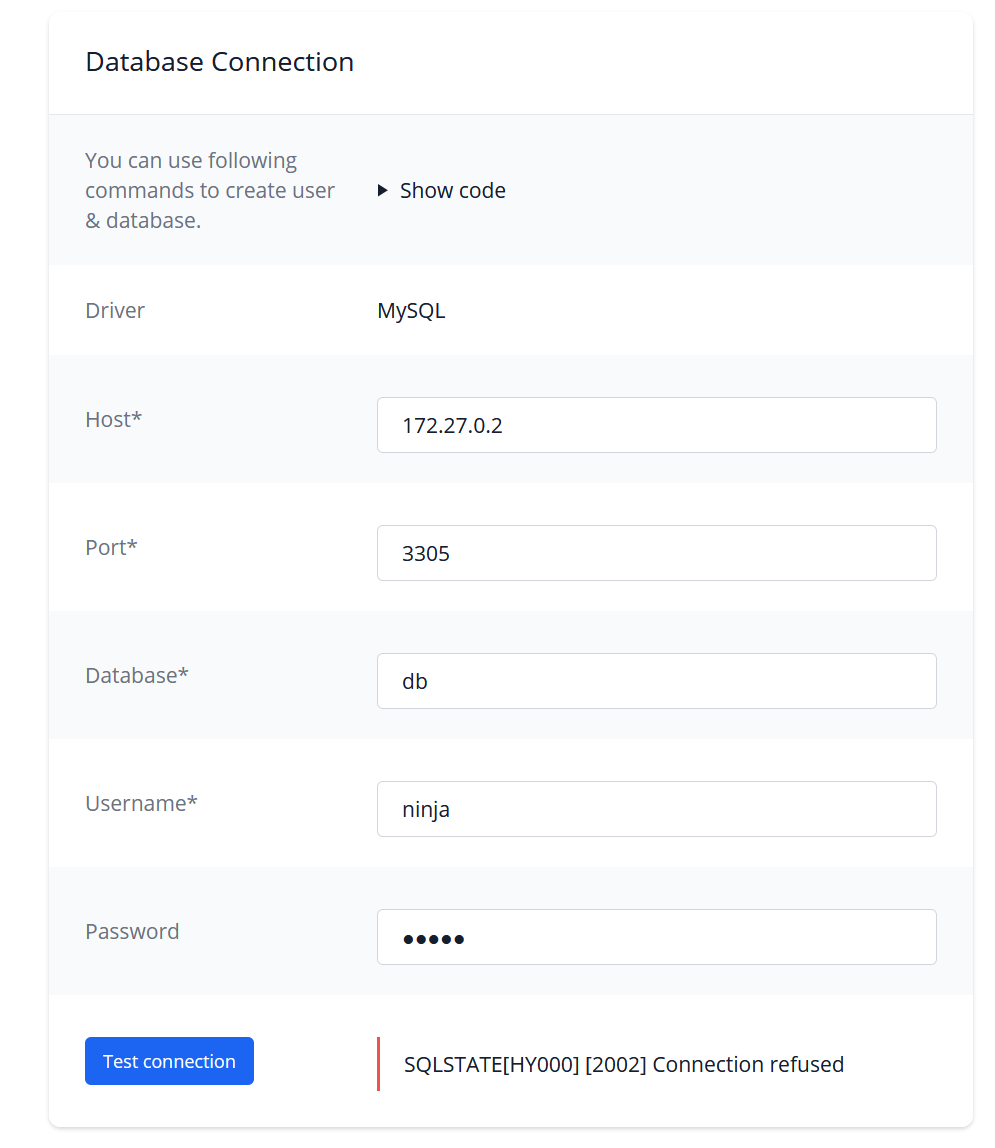Select the Password row label
The height and width of the screenshot is (1148, 995).
132,931
